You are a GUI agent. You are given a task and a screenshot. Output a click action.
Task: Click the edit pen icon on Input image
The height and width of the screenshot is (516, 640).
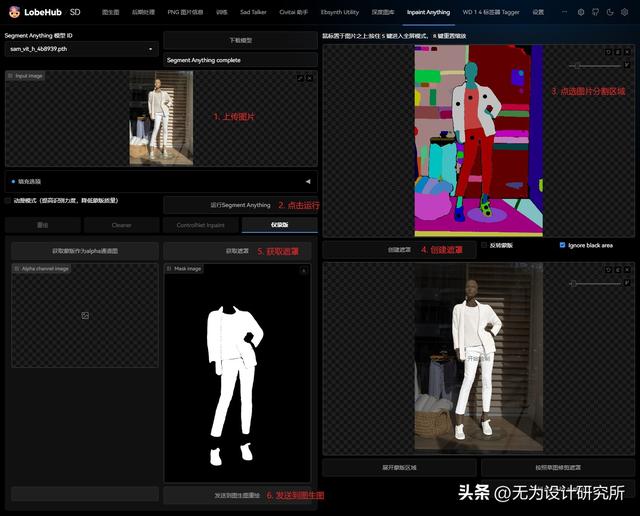(299, 77)
